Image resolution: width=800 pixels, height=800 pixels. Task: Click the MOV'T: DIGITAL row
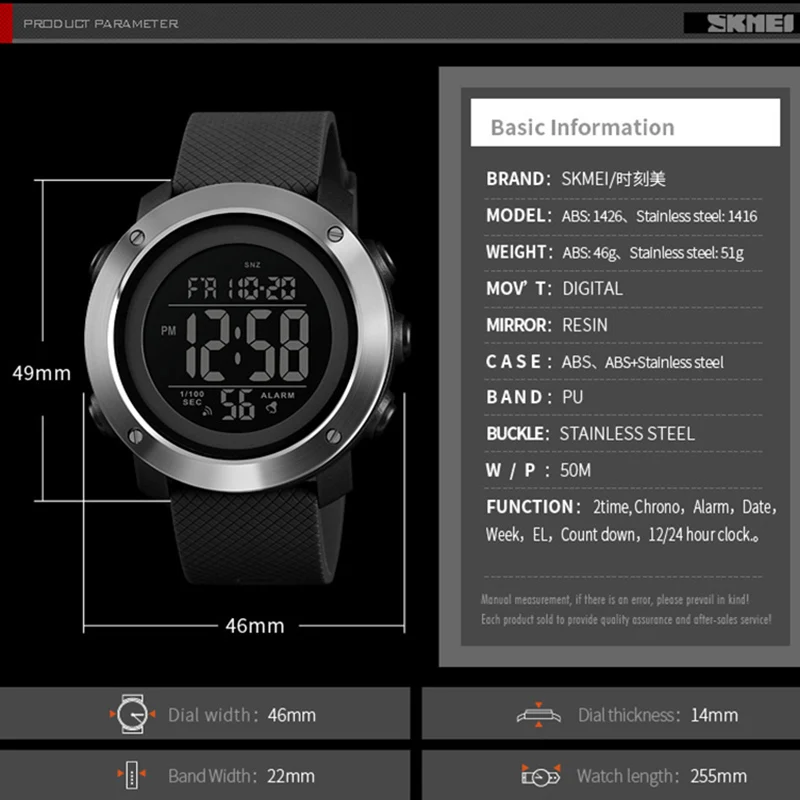click(x=554, y=288)
